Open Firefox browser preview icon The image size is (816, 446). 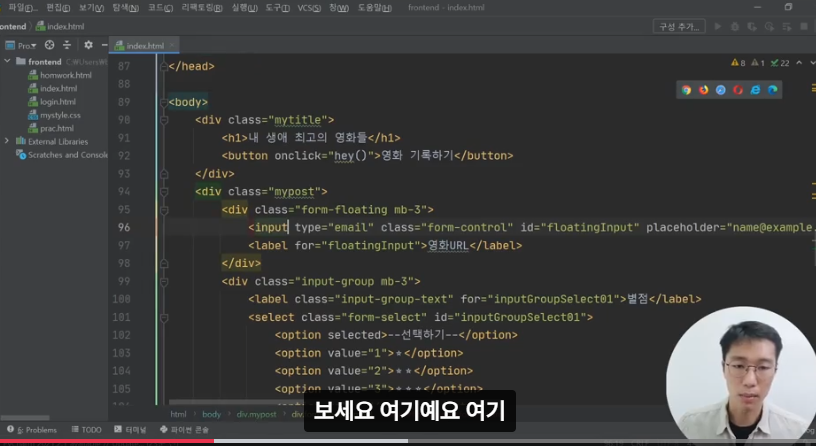[704, 90]
